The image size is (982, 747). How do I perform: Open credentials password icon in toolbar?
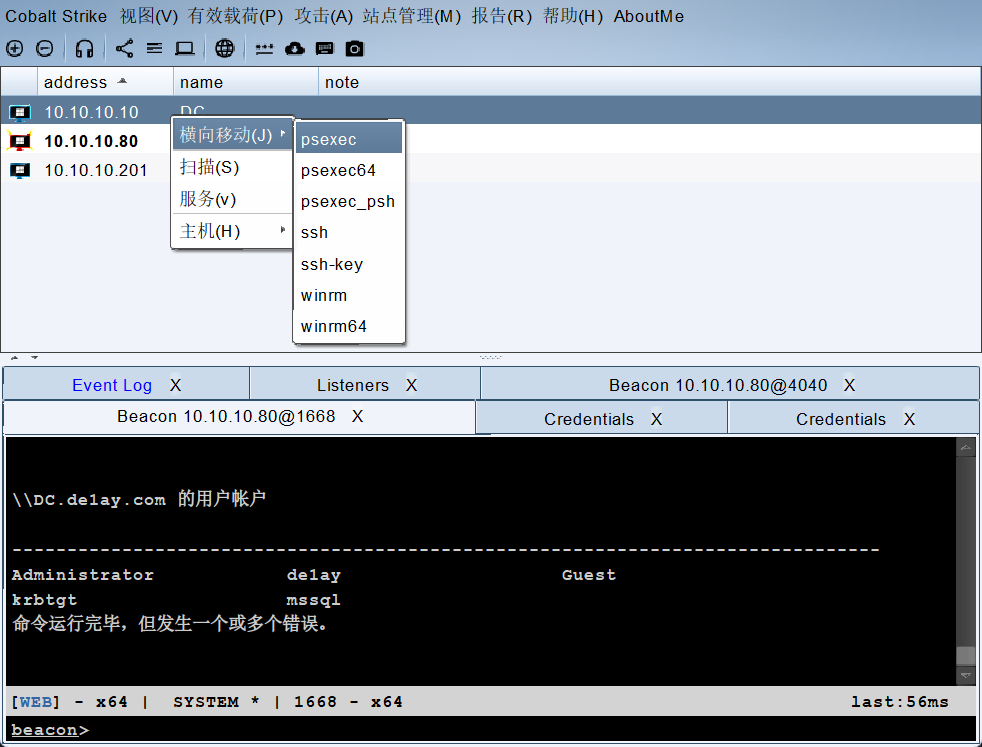264,49
